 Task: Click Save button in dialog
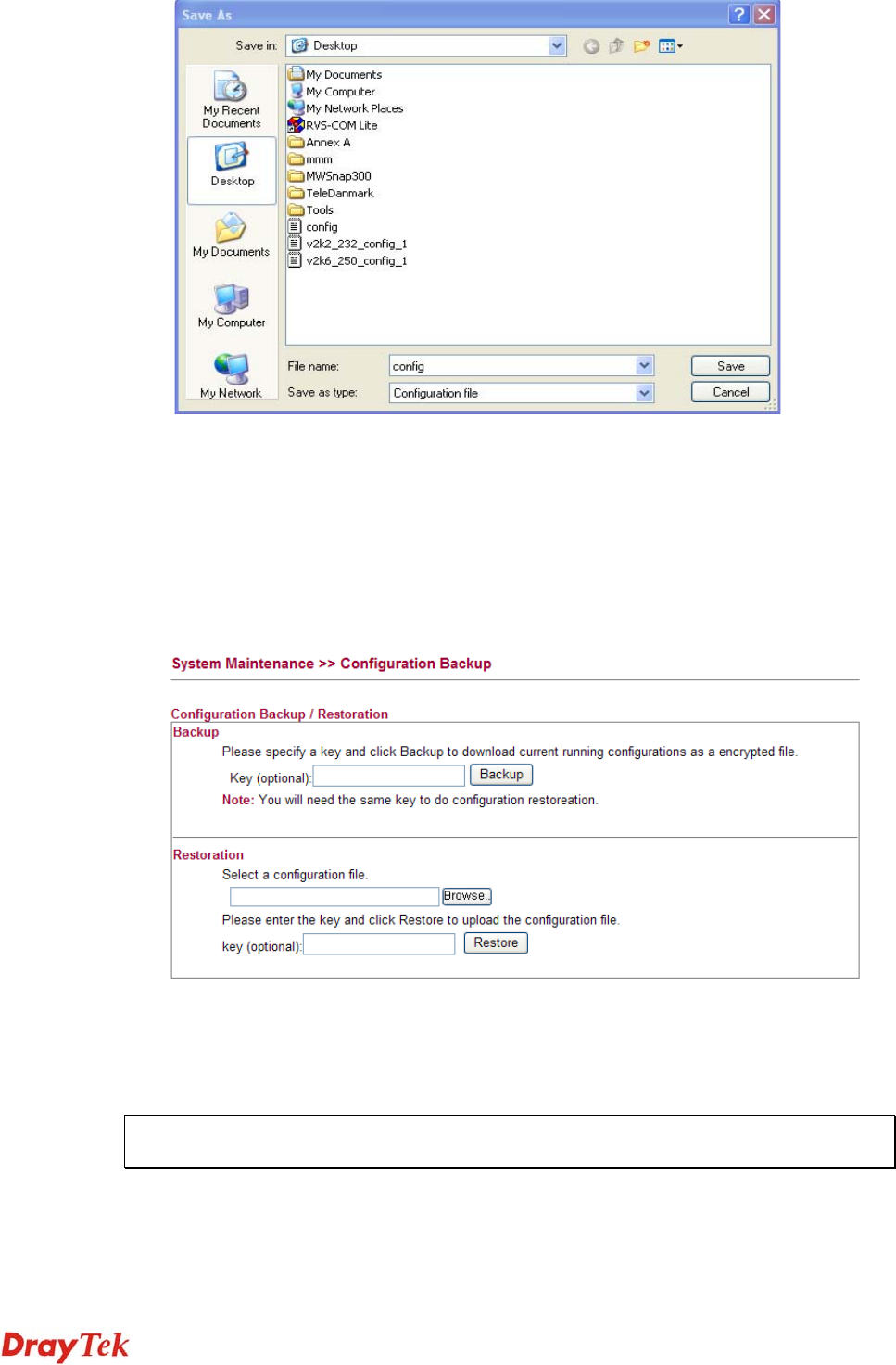(x=730, y=366)
